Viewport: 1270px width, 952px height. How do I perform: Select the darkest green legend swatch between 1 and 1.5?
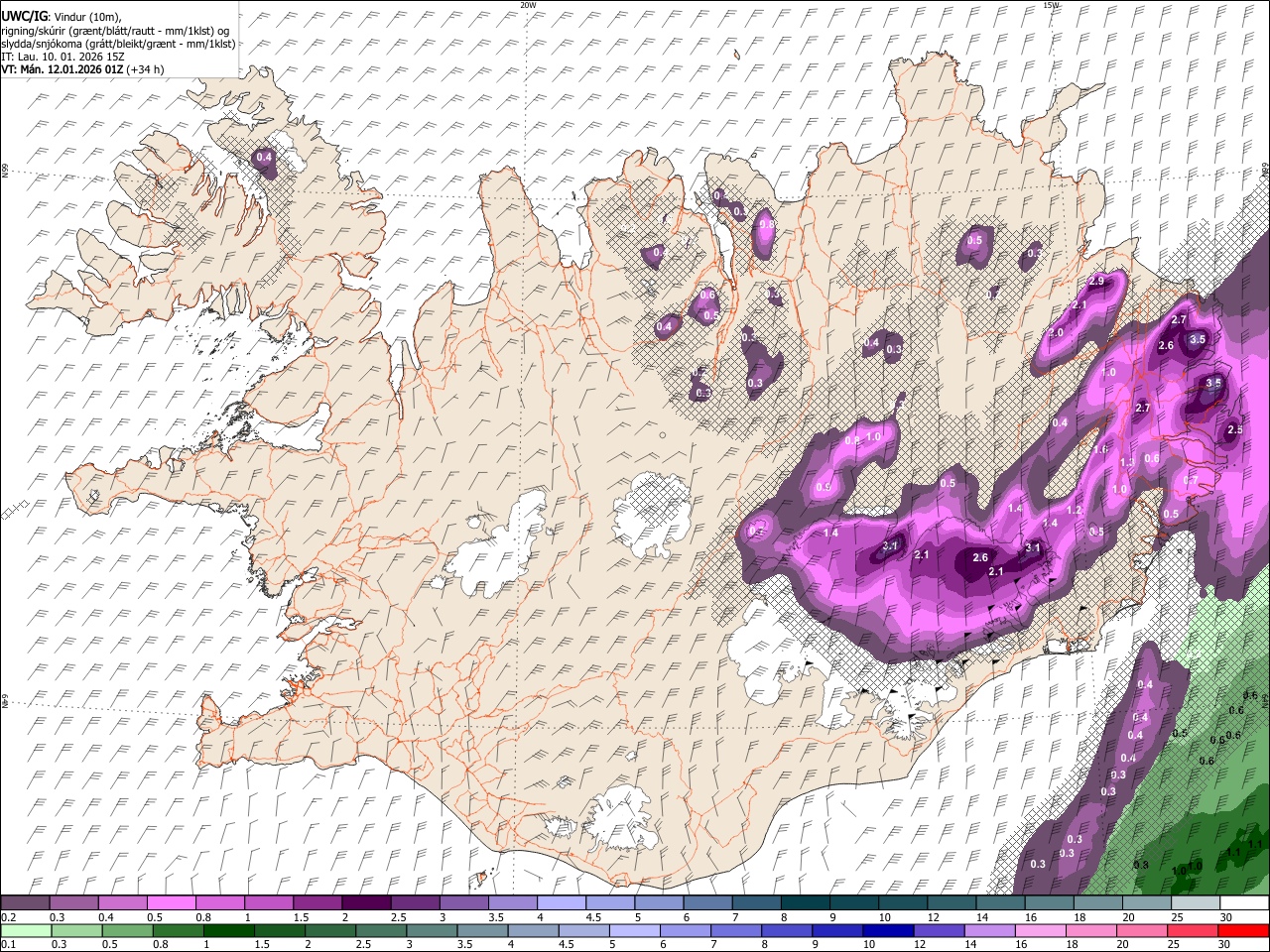click(229, 930)
